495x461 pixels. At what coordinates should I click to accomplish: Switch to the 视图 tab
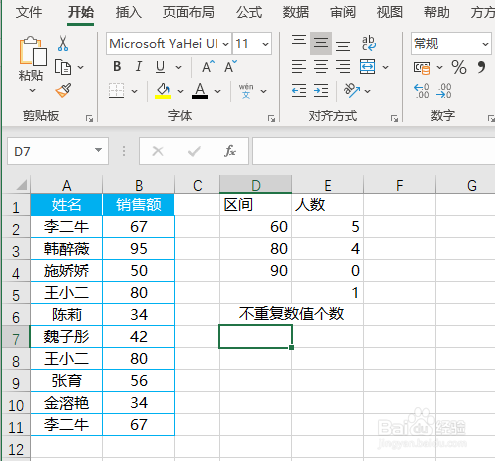click(x=390, y=12)
